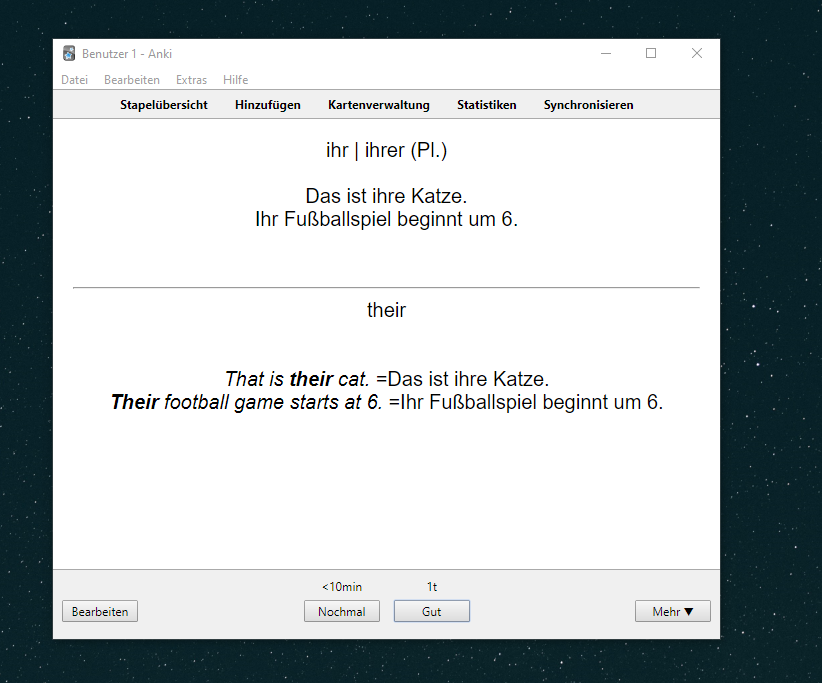Click the Bearbeiten button at bottom left
The image size is (822, 683).
(x=100, y=611)
